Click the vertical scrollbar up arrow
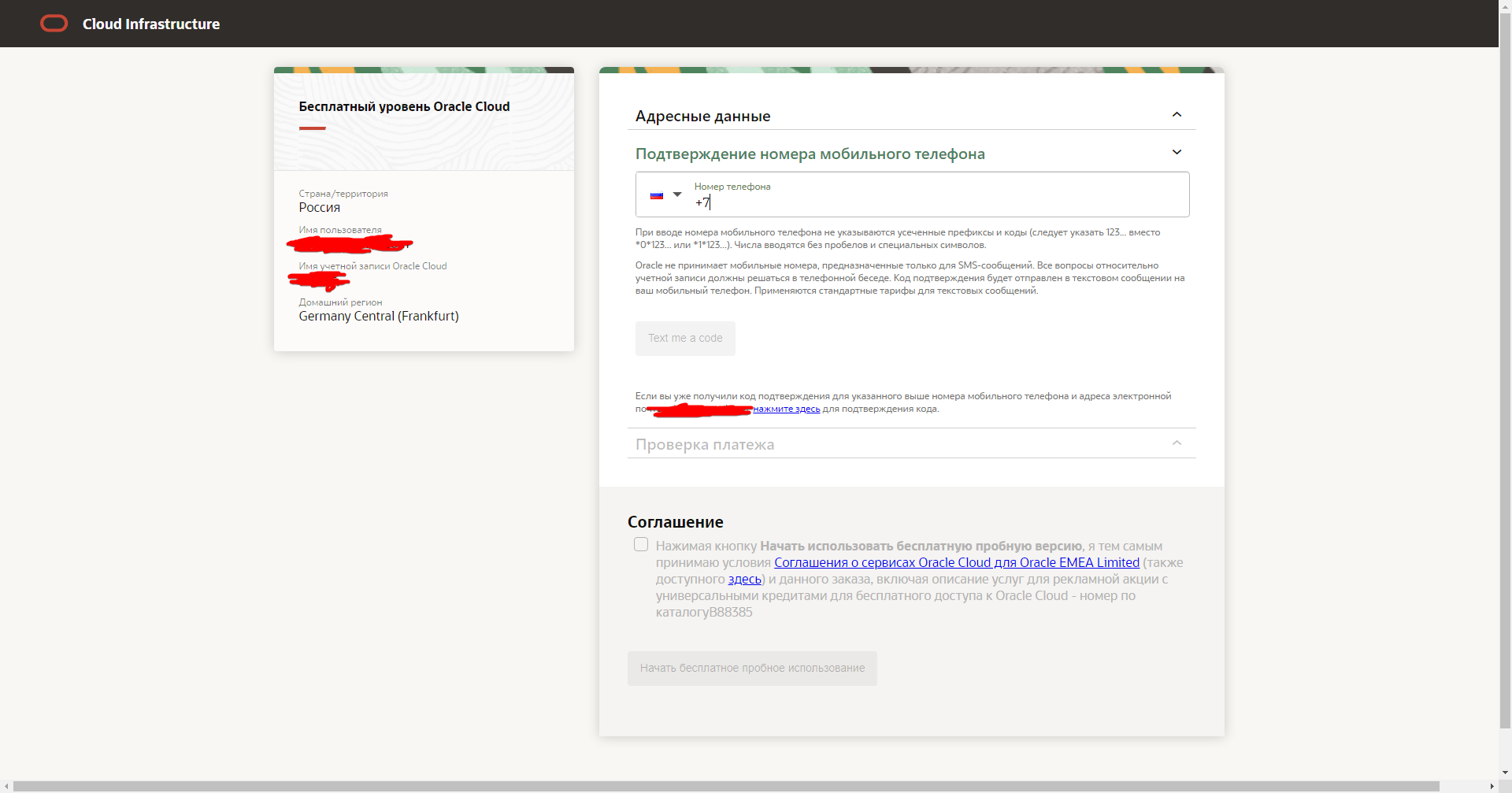Viewport: 1512px width, 793px height. (1505, 6)
